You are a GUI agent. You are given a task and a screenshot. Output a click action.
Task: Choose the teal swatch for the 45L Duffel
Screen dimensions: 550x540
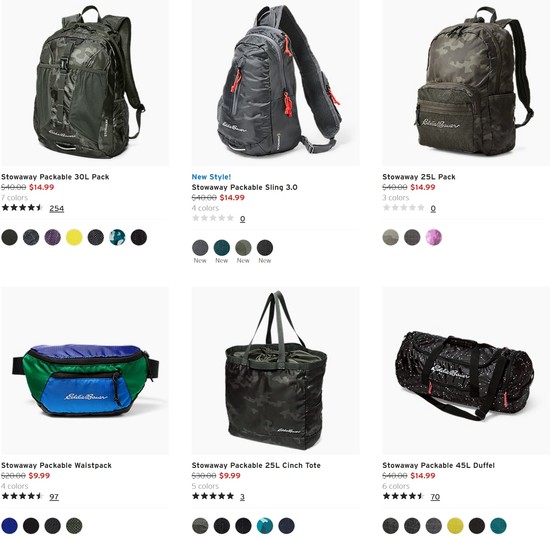[x=498, y=526]
